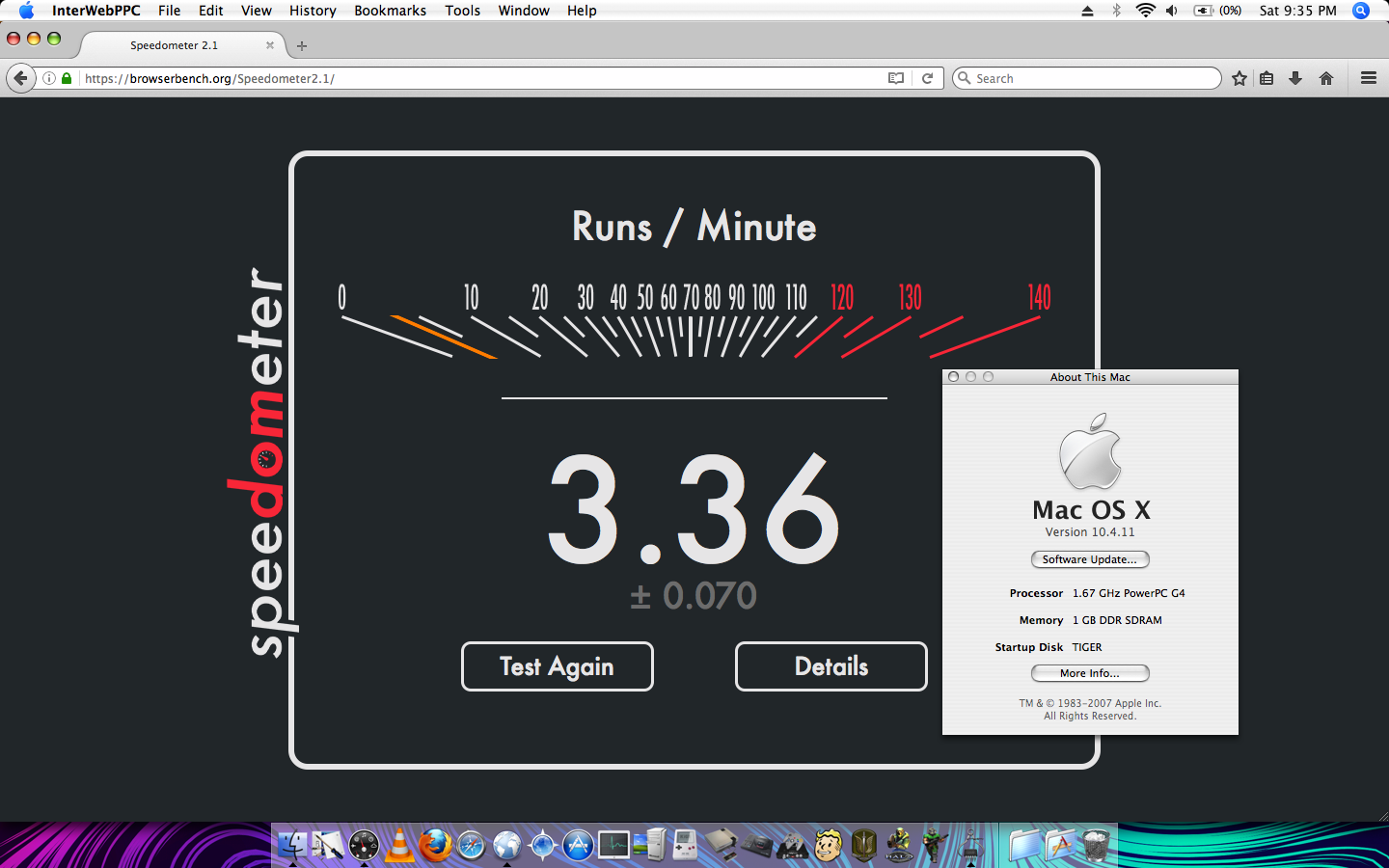Image resolution: width=1389 pixels, height=868 pixels.
Task: Click the Version 10.4.11 text
Action: click(1090, 532)
